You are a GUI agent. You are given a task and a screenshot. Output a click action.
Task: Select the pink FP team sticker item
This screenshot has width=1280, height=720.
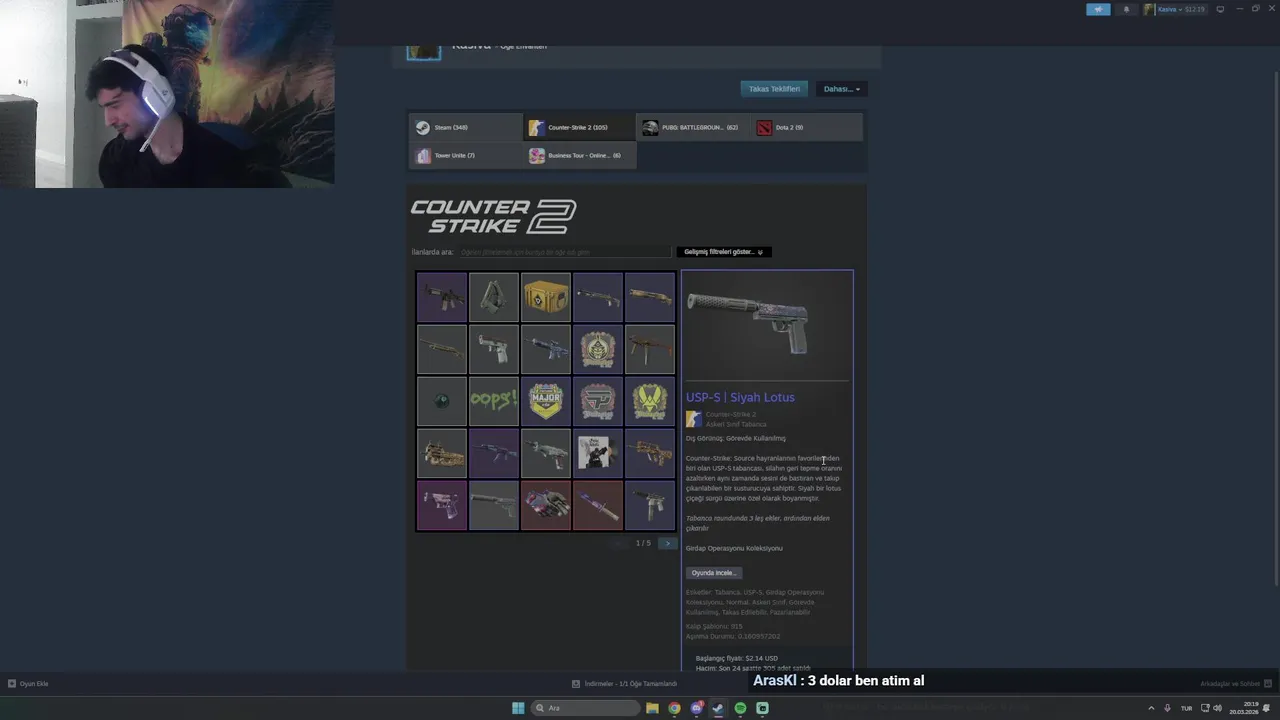pyautogui.click(x=598, y=401)
